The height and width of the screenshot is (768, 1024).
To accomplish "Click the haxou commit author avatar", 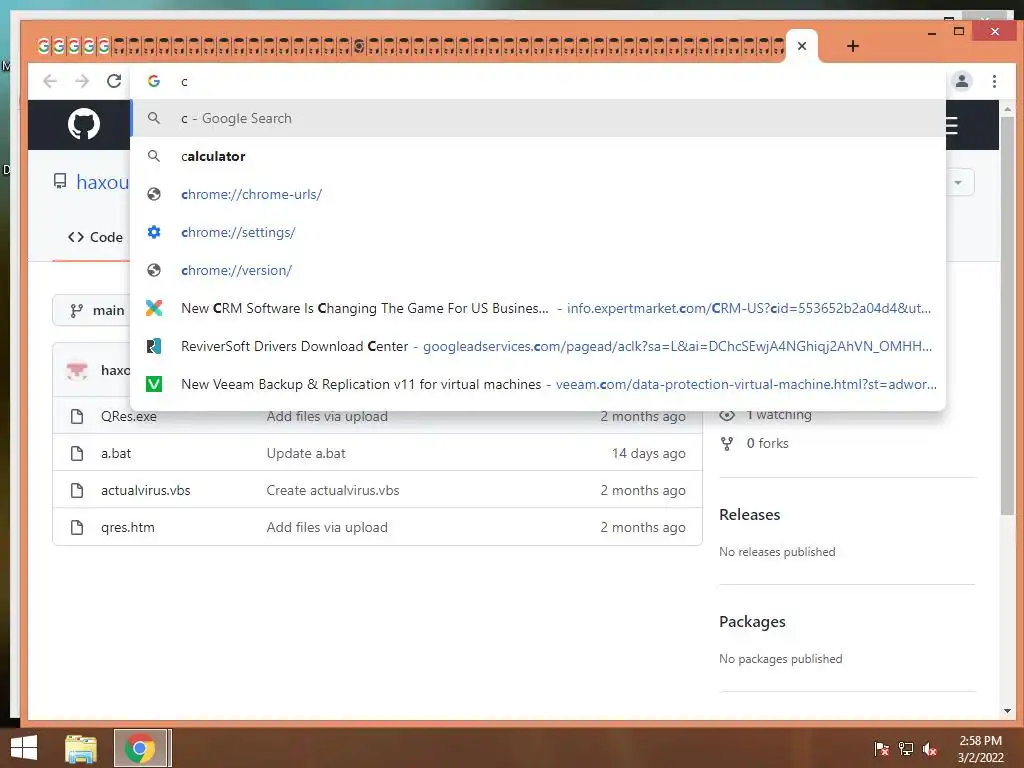I will tap(77, 370).
